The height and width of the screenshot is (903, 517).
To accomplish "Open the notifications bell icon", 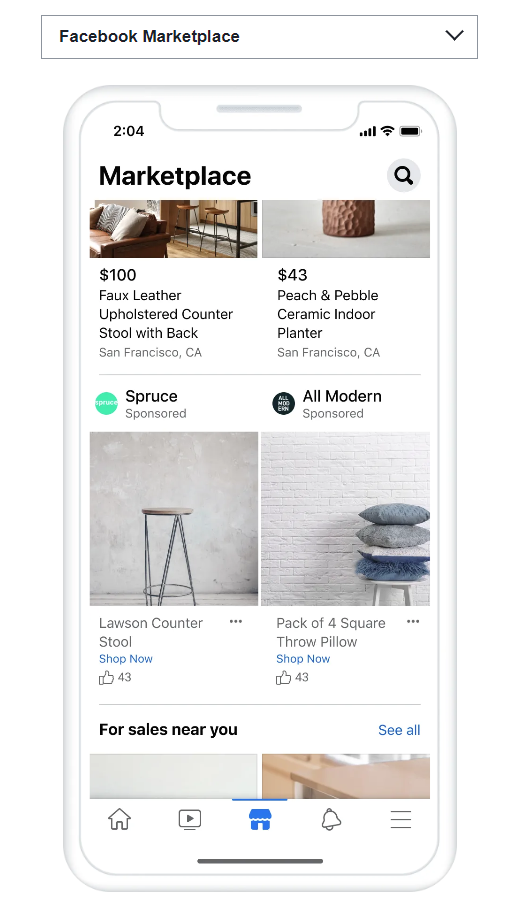I will click(331, 819).
